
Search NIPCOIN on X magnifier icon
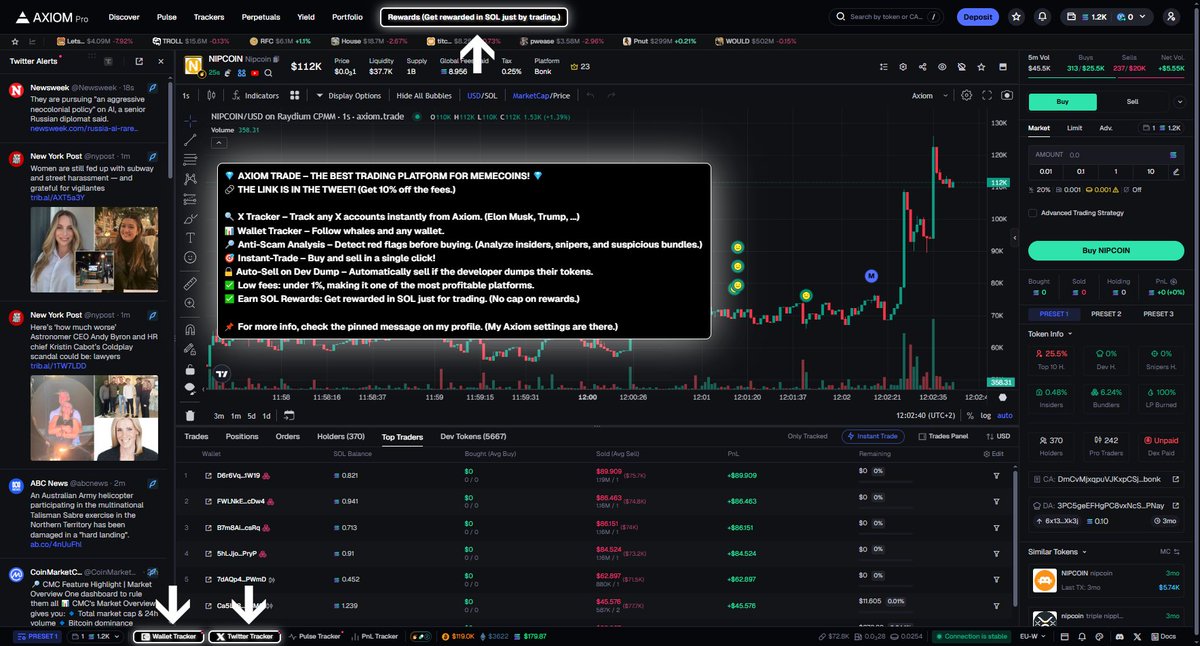[269, 72]
